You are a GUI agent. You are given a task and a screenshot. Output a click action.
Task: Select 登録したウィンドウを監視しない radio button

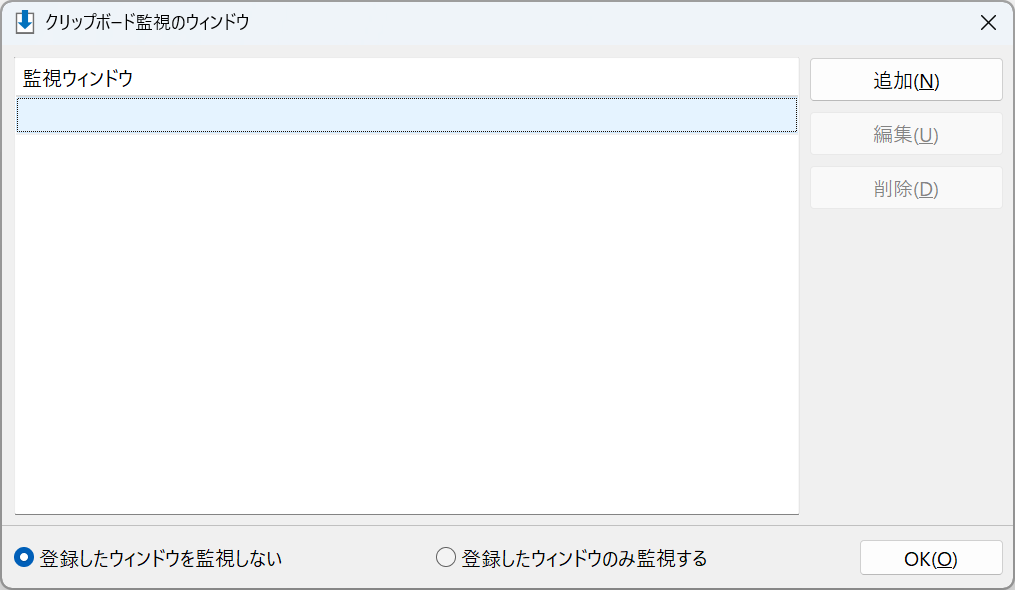point(24,558)
